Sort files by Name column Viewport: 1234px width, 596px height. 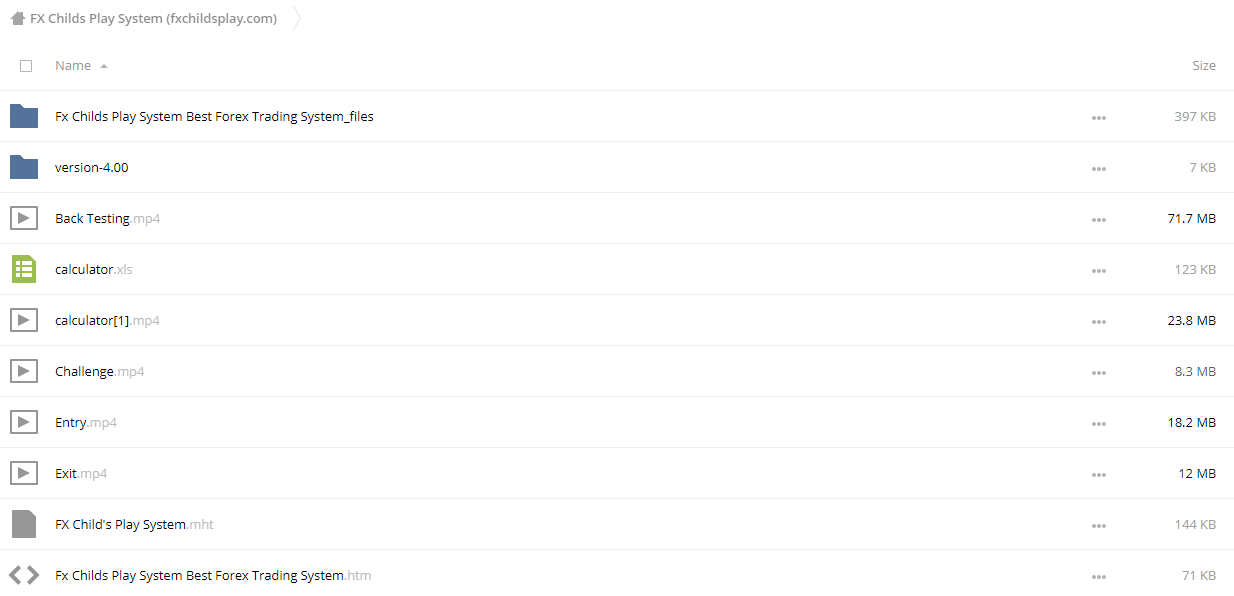point(73,66)
